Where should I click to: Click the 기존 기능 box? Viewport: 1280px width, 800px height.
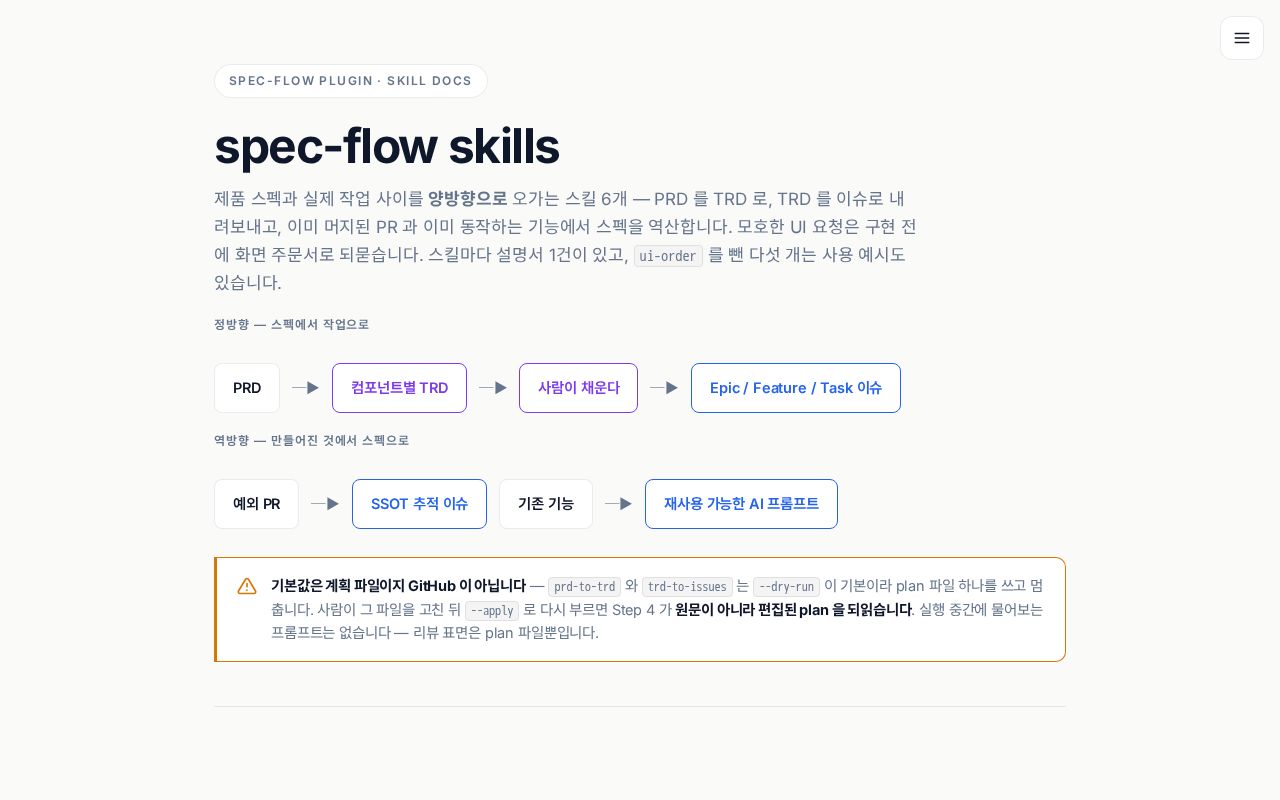(546, 504)
